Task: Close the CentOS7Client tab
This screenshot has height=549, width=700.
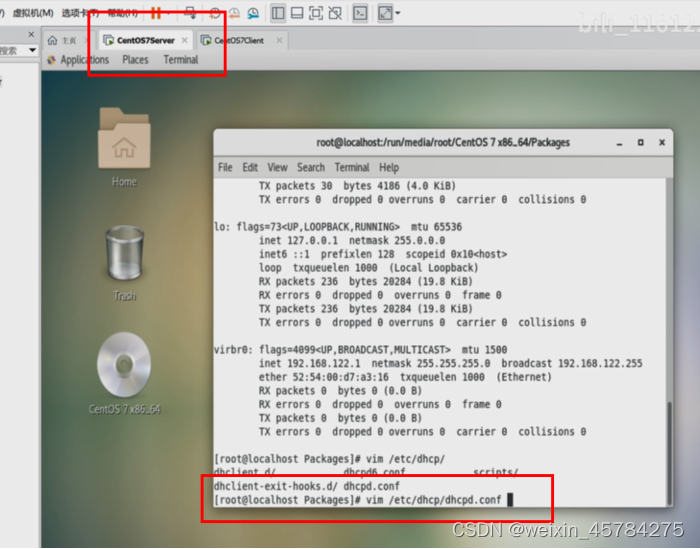Action: click(279, 40)
